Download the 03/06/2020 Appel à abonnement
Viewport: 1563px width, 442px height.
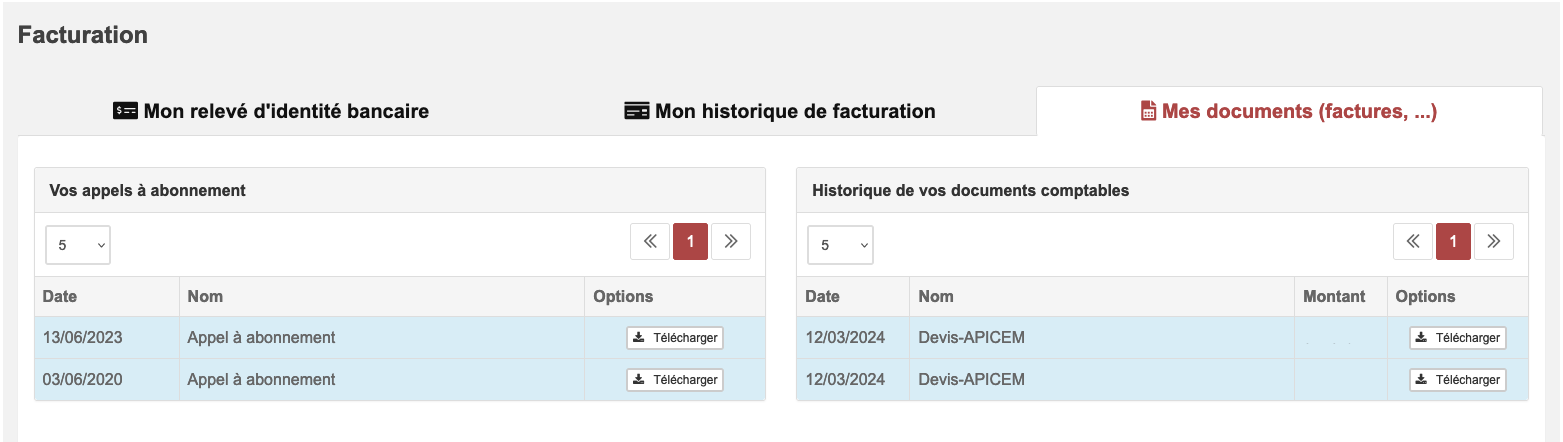tap(675, 380)
